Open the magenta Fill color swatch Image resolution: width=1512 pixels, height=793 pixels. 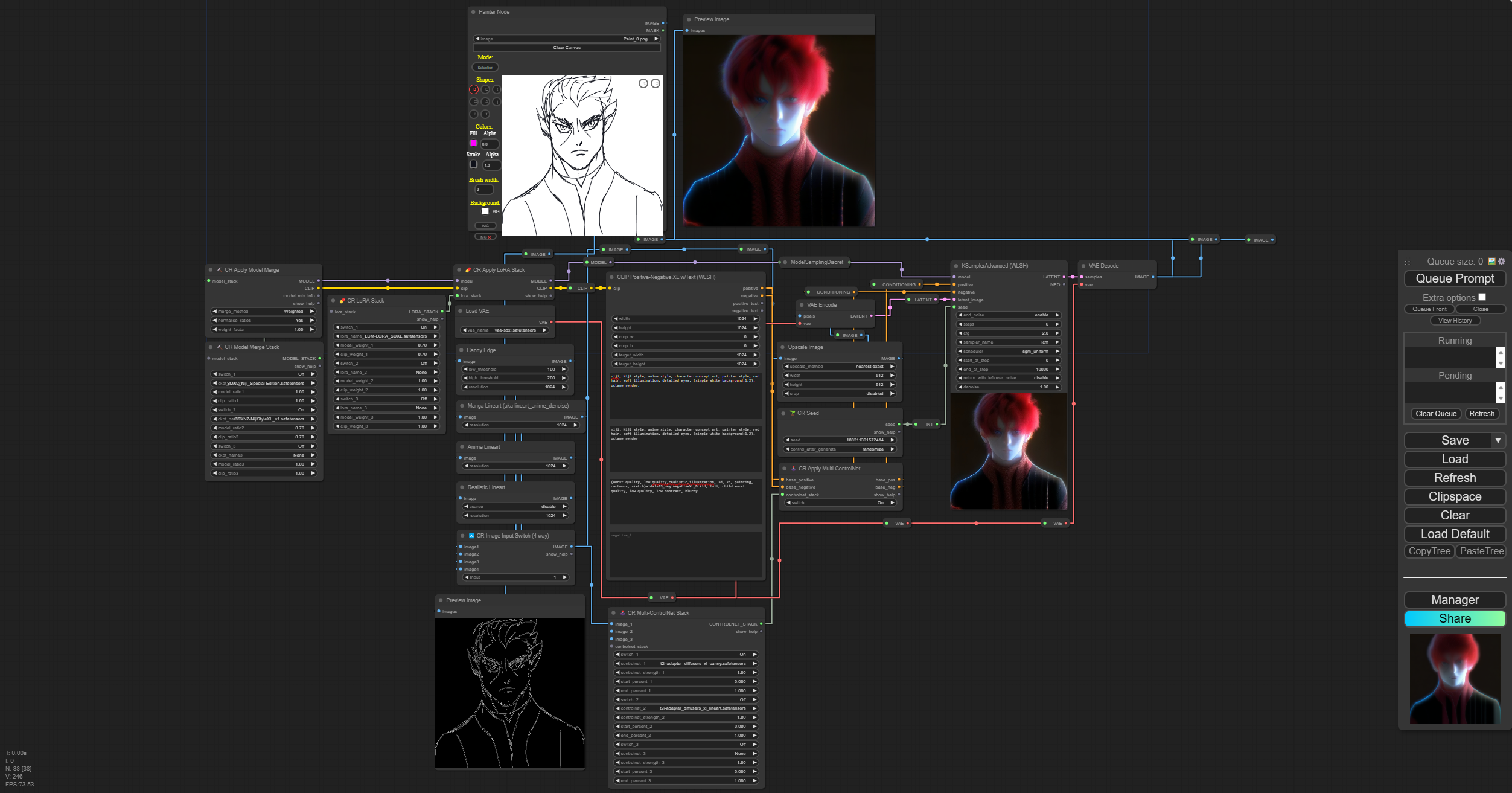(x=474, y=143)
